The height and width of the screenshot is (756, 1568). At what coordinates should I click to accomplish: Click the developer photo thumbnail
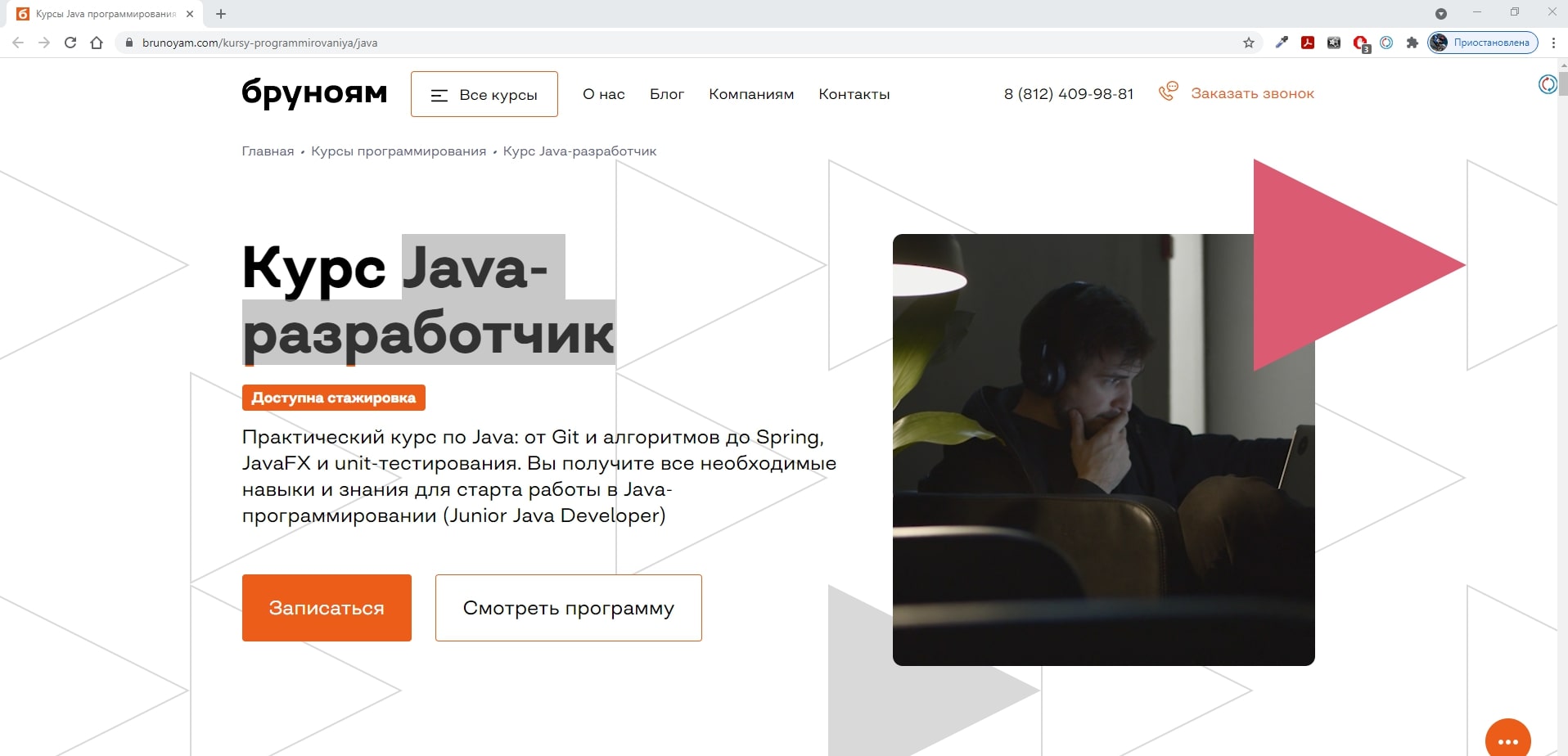(x=1103, y=450)
